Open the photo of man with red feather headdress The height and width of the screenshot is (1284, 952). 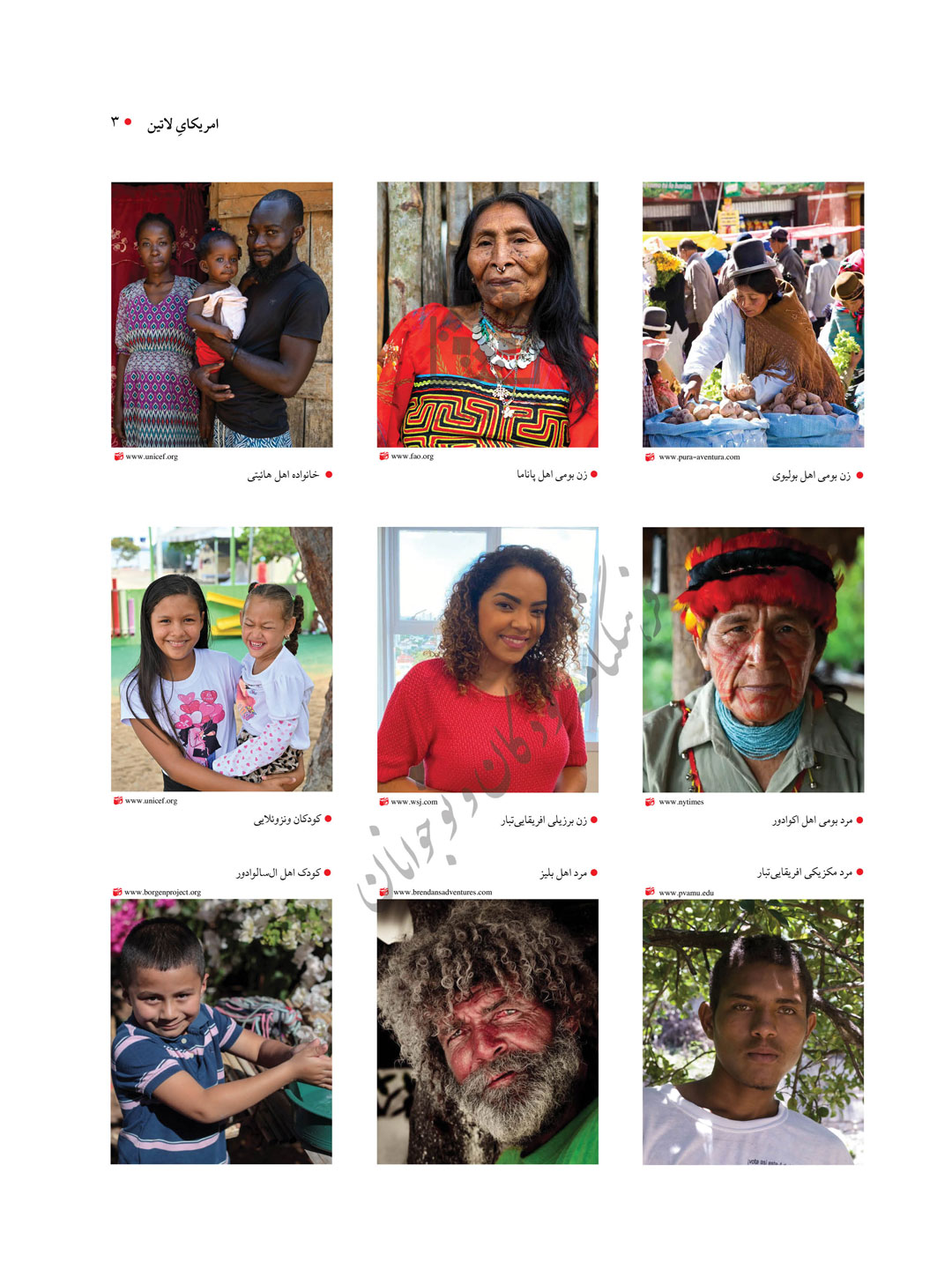(753, 659)
